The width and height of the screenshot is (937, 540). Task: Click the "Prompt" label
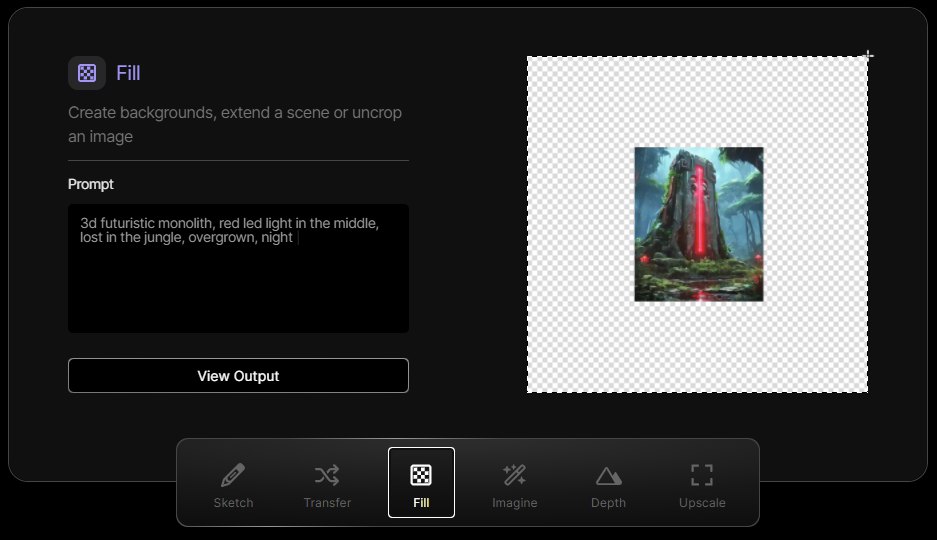[x=91, y=184]
